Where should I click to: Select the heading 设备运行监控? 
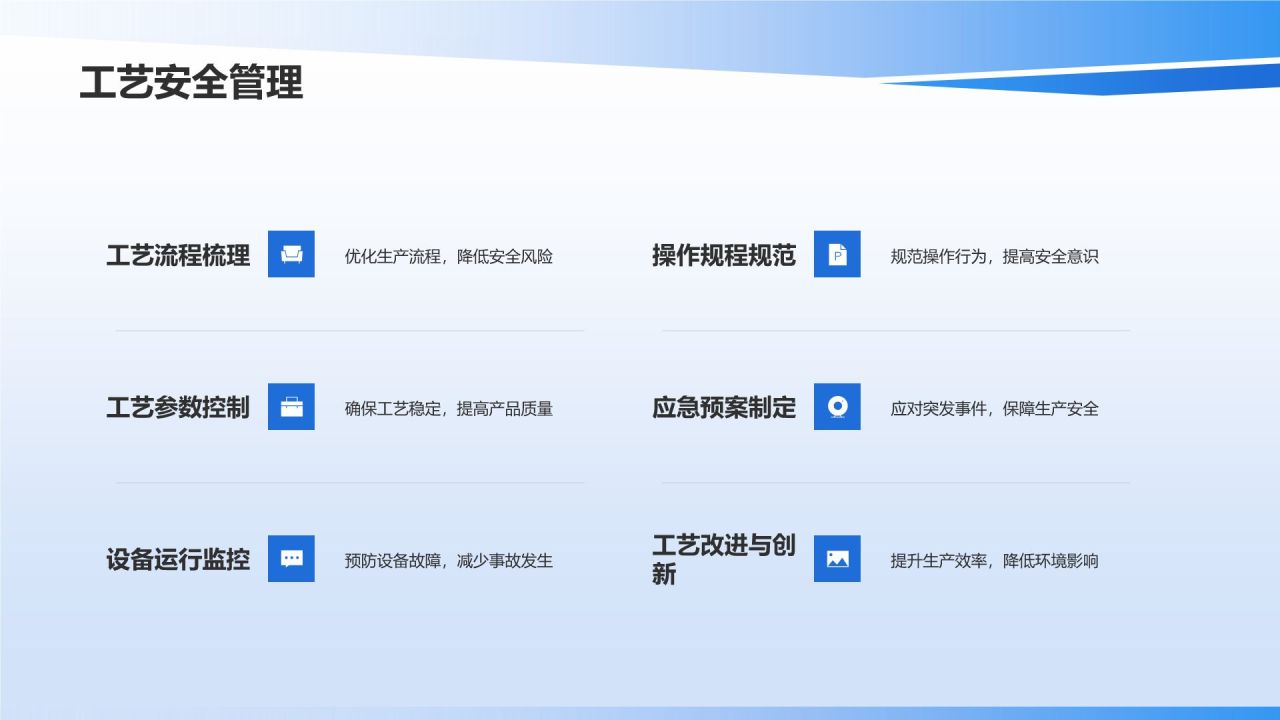point(178,559)
